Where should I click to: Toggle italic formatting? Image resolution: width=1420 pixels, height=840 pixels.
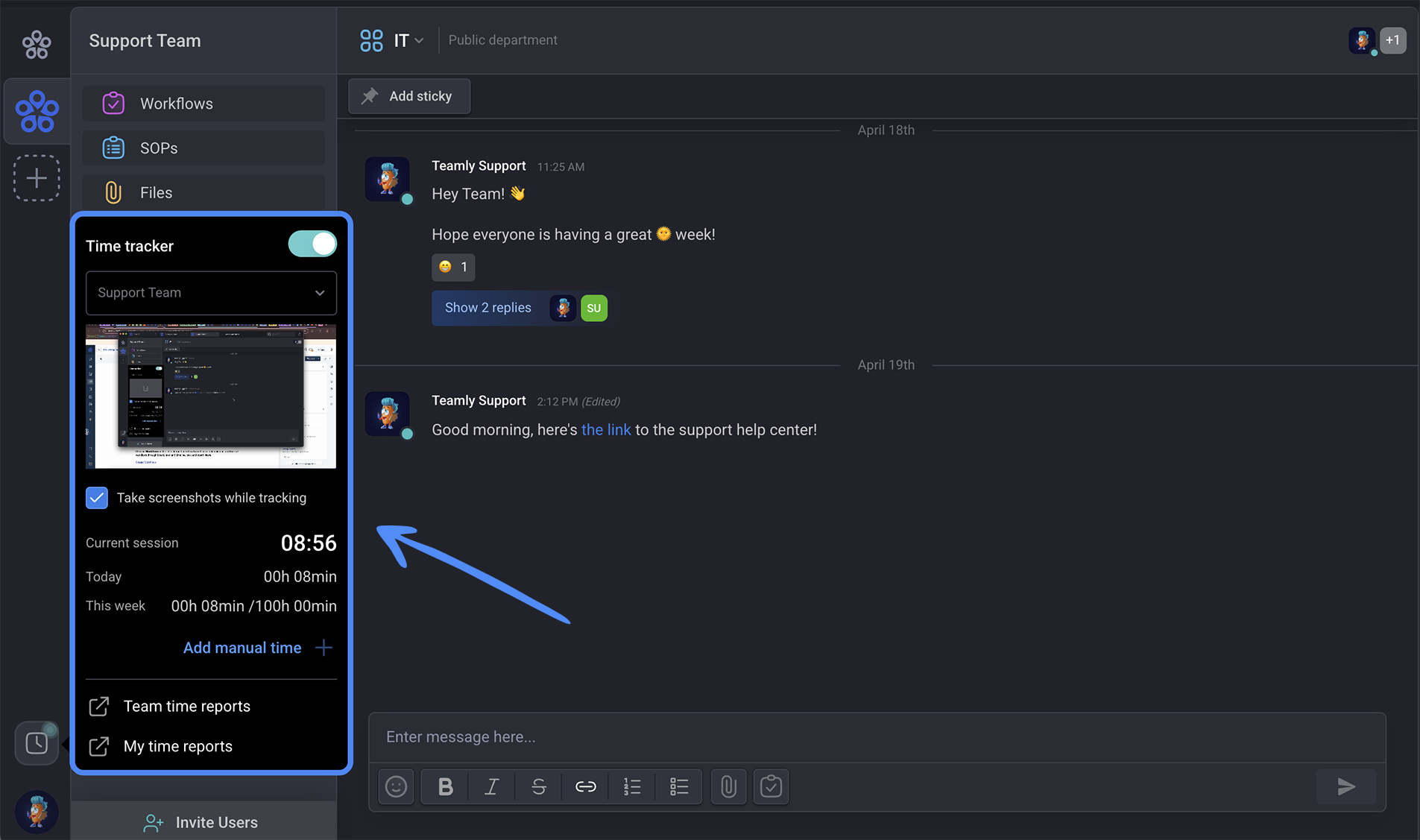click(491, 786)
